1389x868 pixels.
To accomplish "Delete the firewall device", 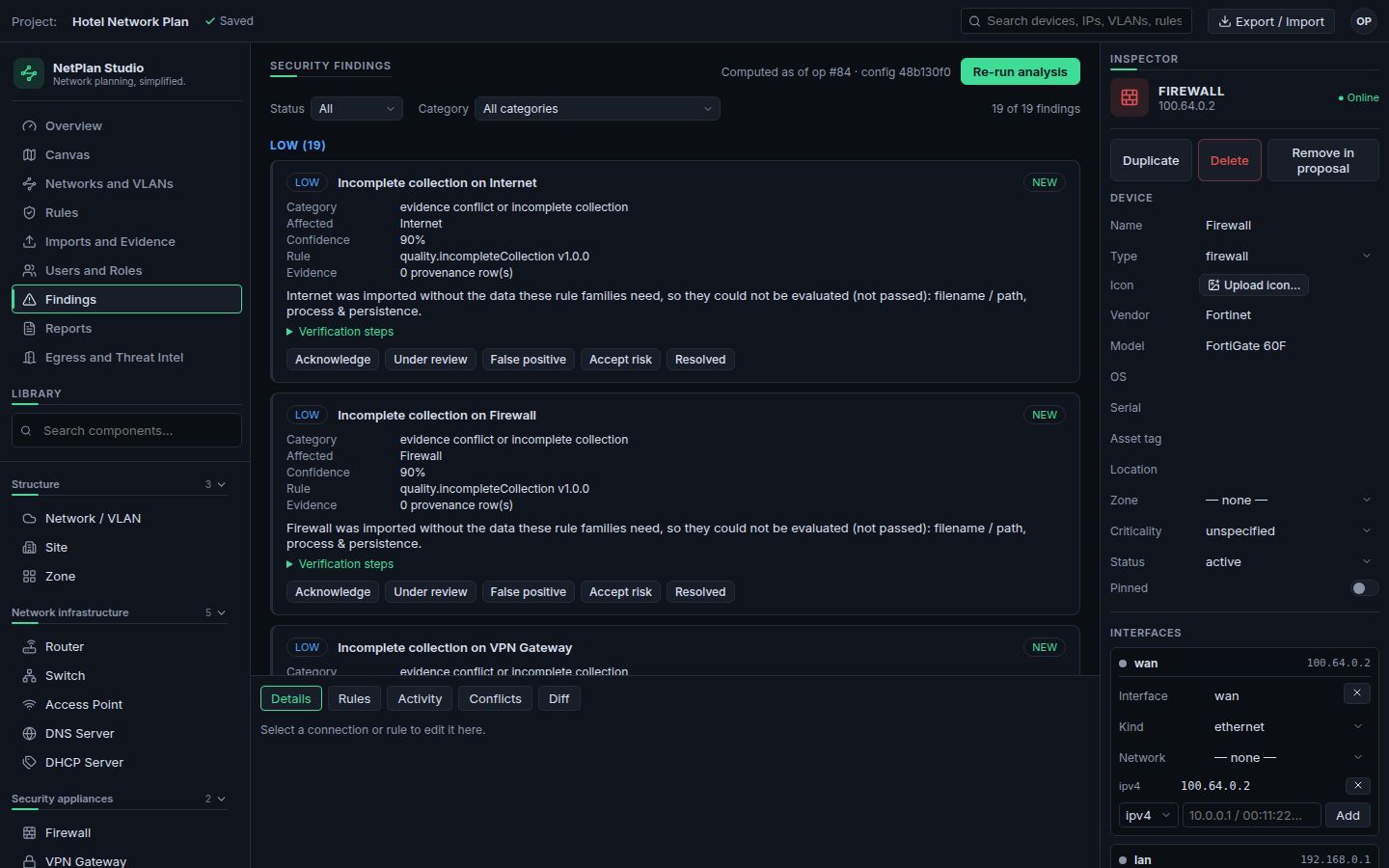I will pyautogui.click(x=1229, y=160).
